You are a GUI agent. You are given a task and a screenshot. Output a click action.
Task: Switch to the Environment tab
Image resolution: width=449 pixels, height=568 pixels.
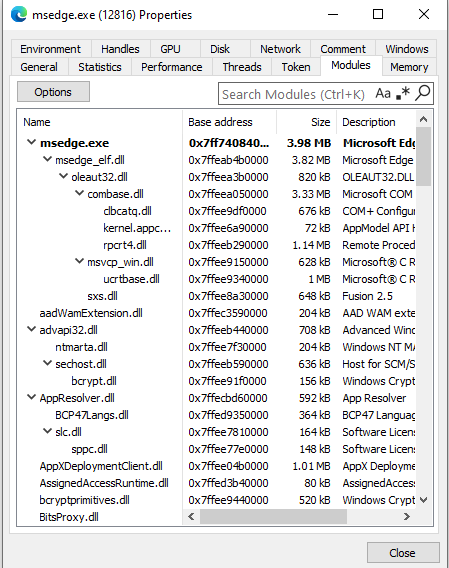[x=51, y=49]
